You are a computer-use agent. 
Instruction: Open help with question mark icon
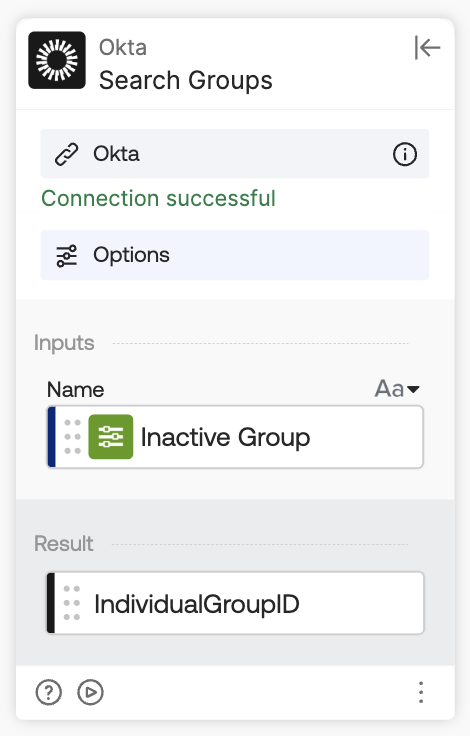click(48, 692)
